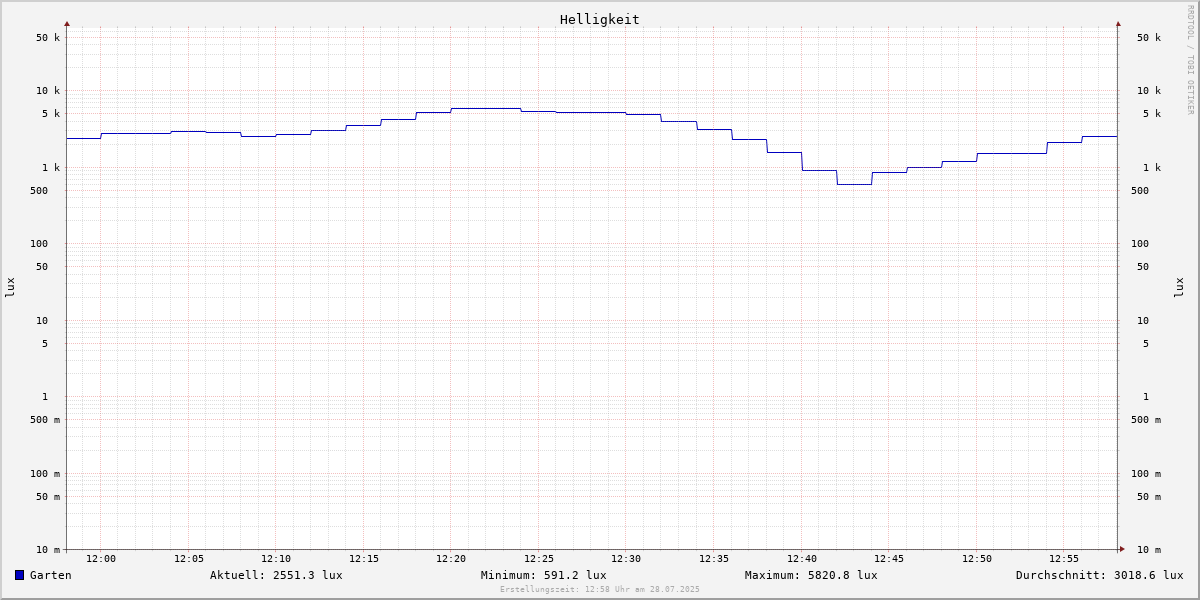The width and height of the screenshot is (1200, 600).
Task: Click the 50 m label on right axis
Action: coord(1149,497)
